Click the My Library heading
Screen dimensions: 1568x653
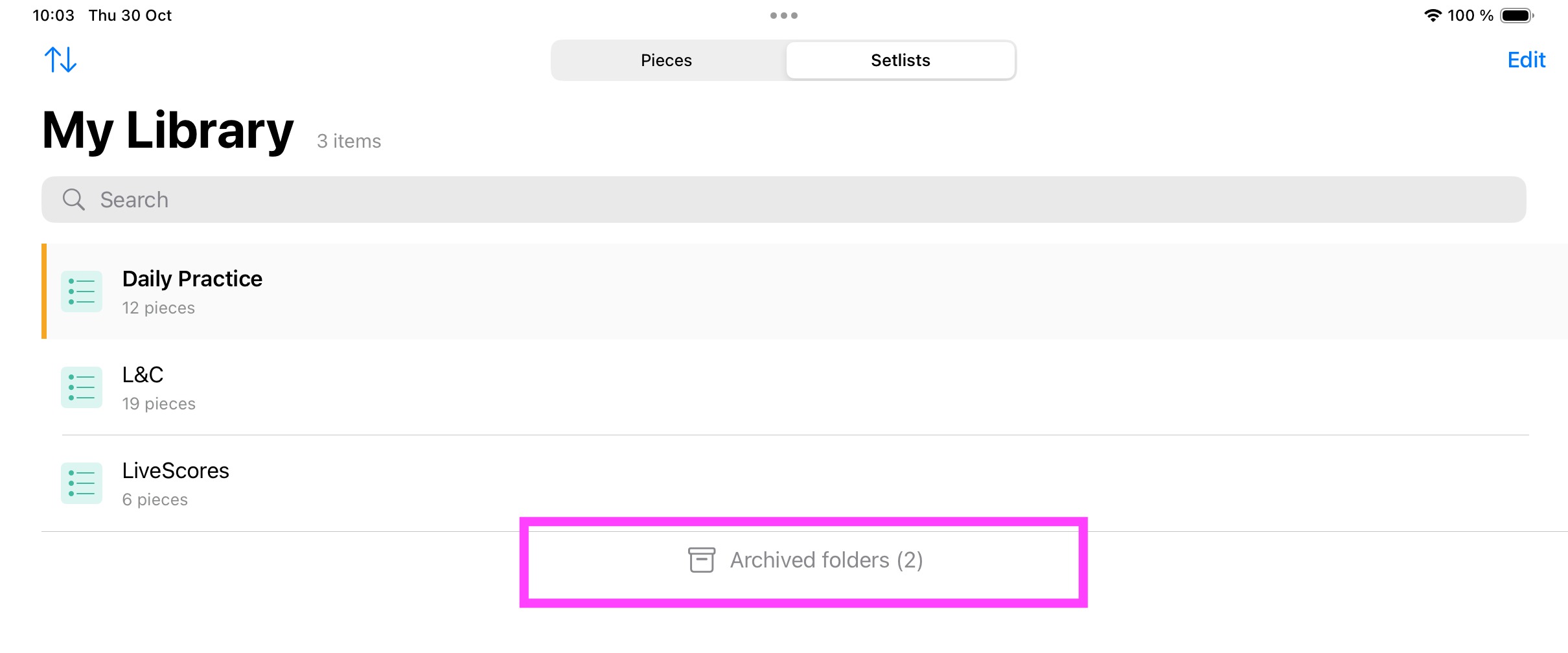click(x=168, y=131)
